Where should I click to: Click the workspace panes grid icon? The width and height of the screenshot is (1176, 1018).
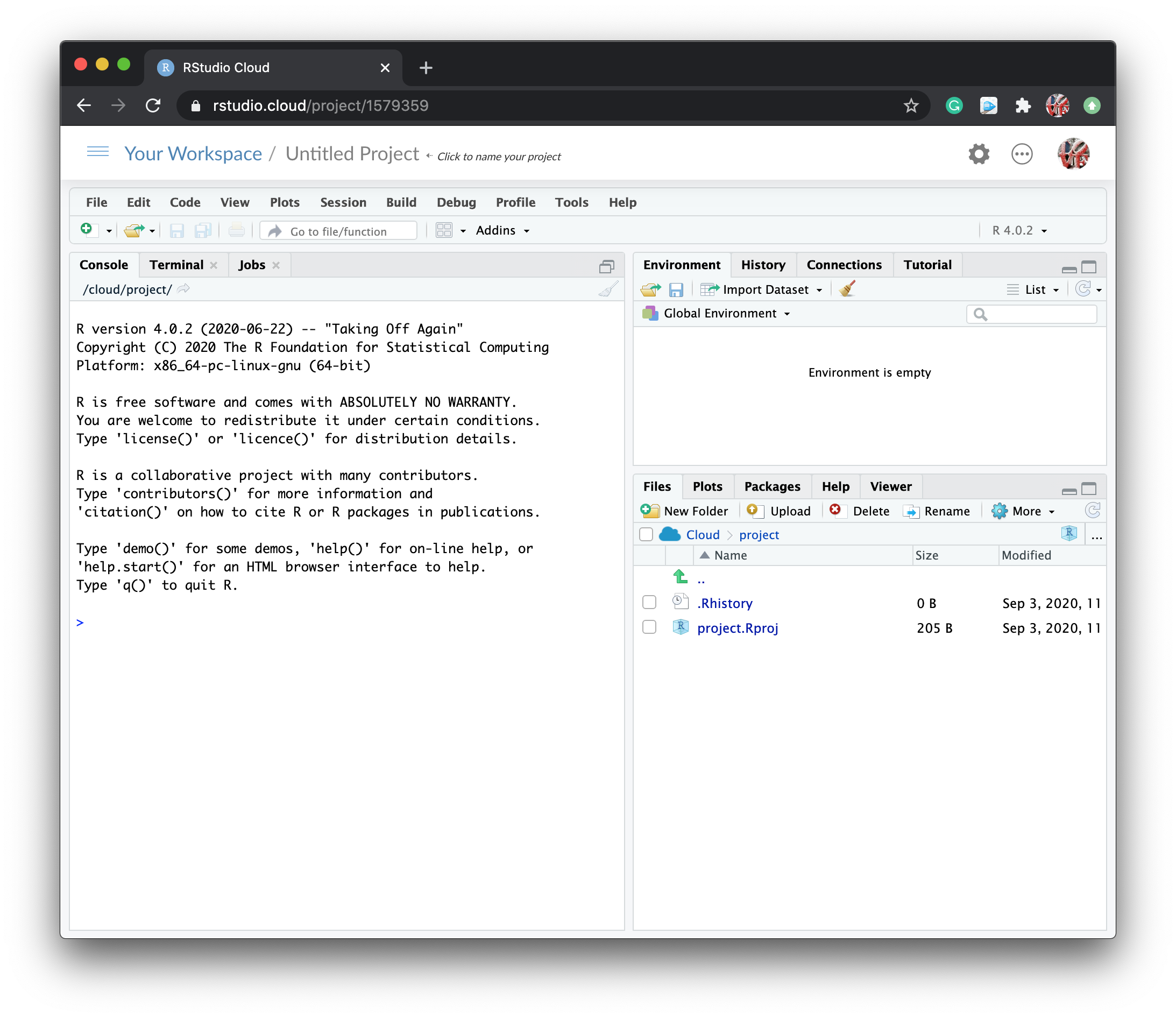coord(444,231)
